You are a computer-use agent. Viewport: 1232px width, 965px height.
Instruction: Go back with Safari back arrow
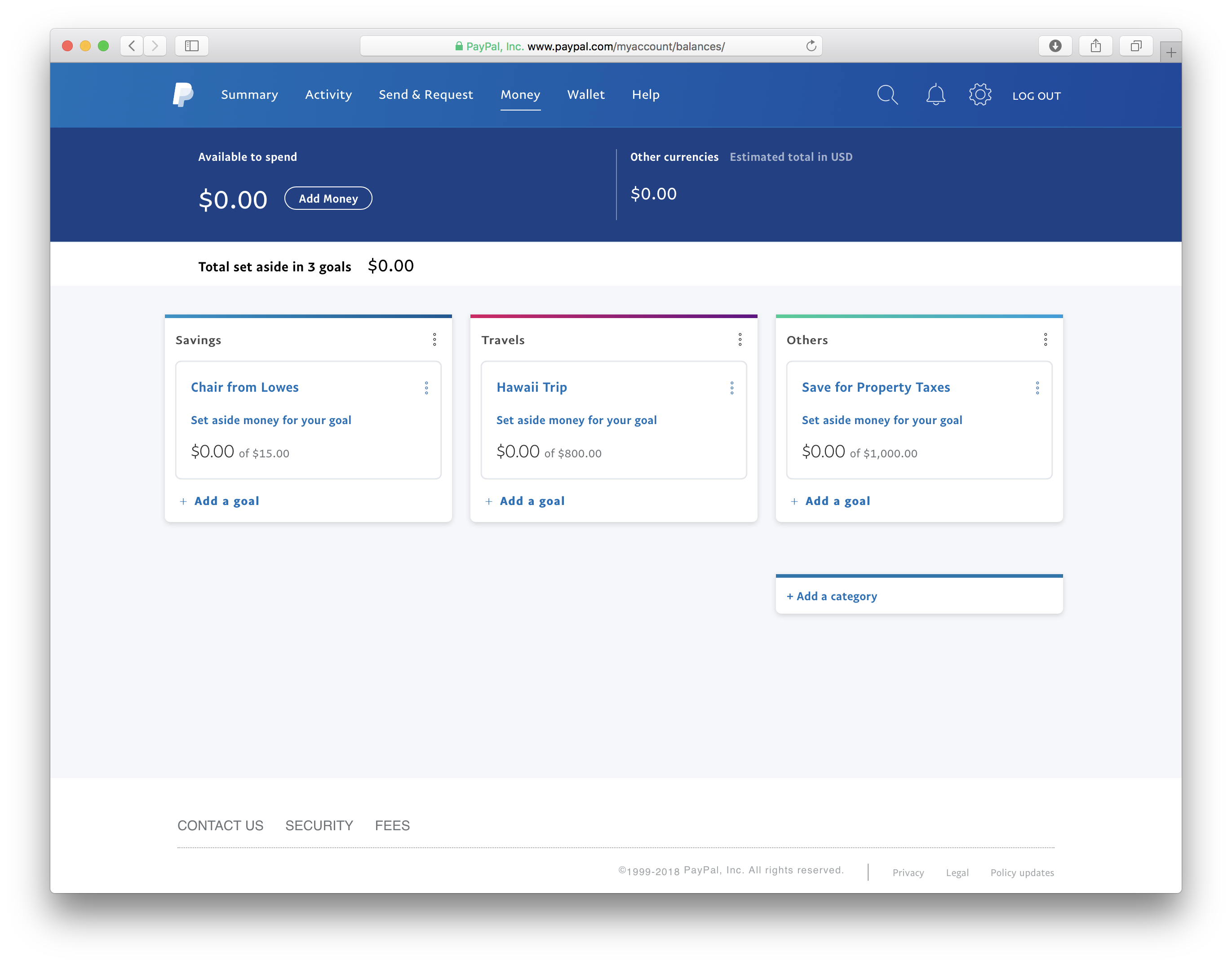(132, 46)
